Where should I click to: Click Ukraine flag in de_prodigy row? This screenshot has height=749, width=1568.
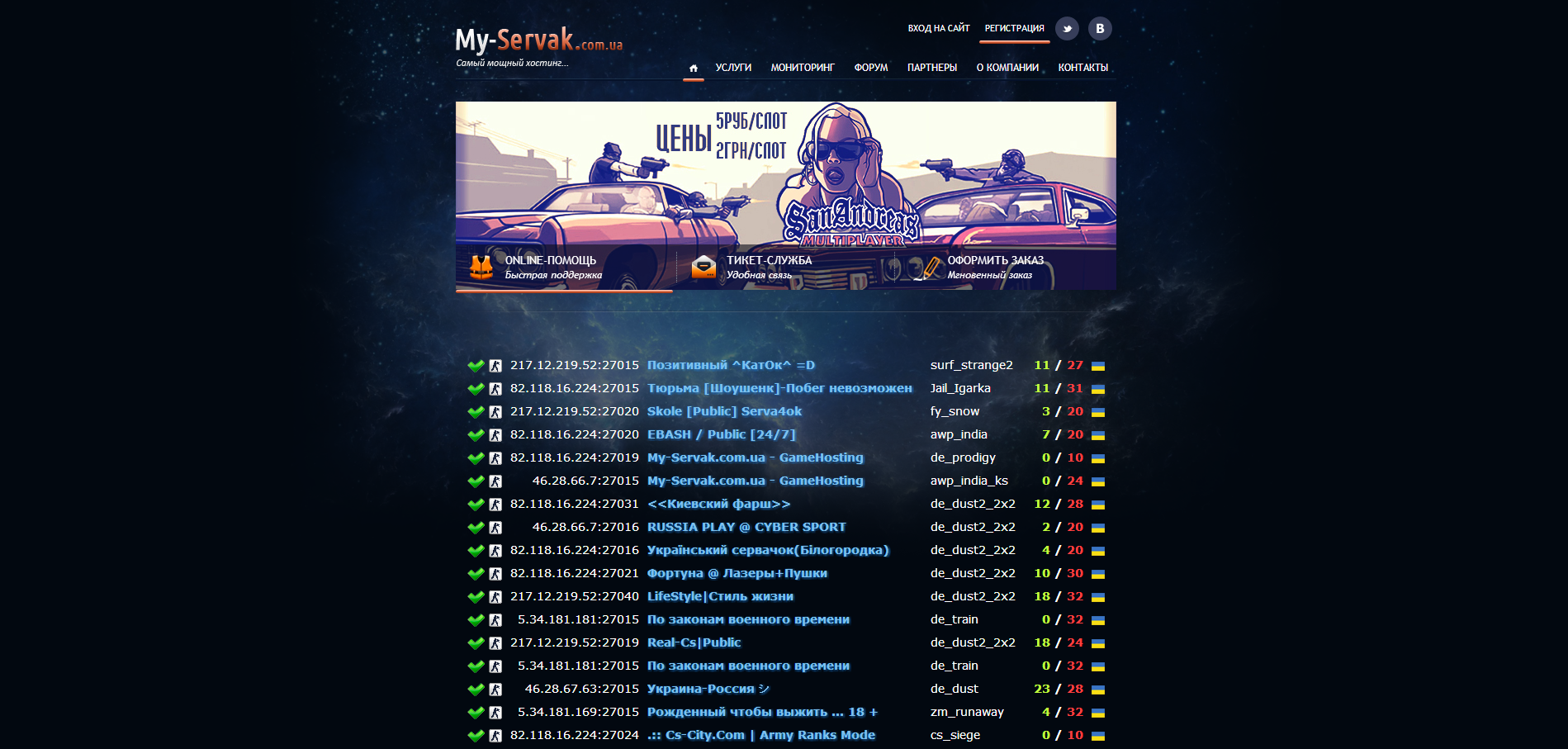click(x=1098, y=458)
